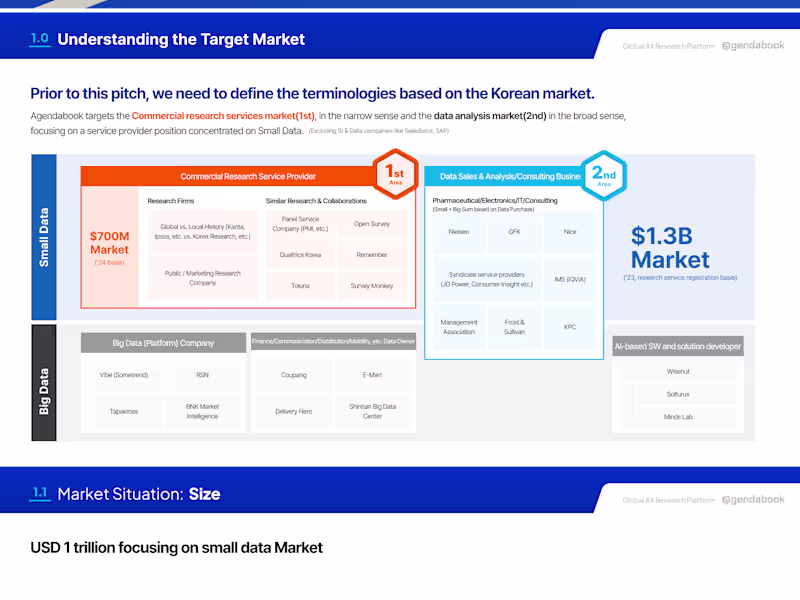Click 'Data Sales & Analysis/Consulting' blue header

pos(510,177)
